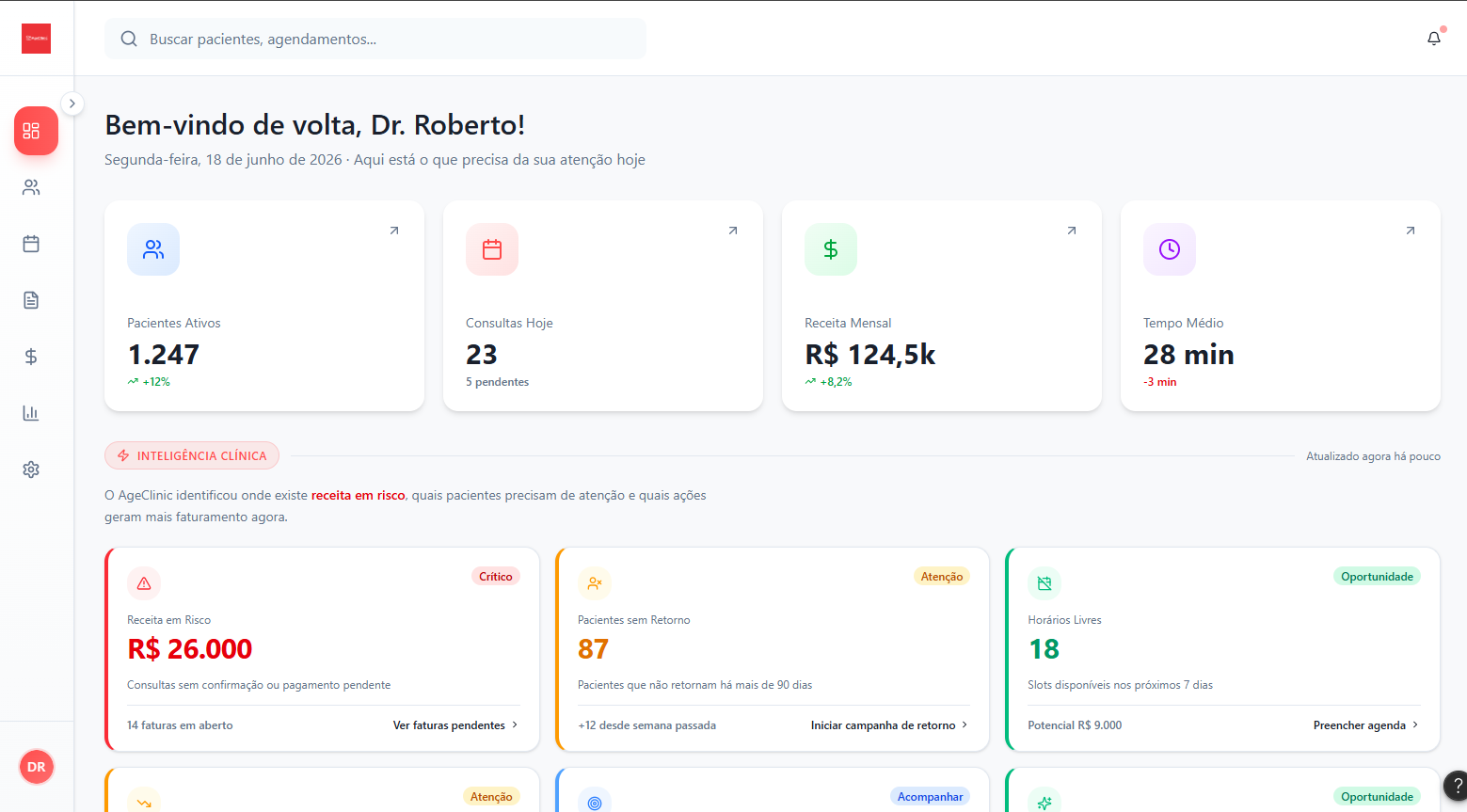Open Consultas Hoje card arrow
The height and width of the screenshot is (812, 1467).
[x=733, y=231]
